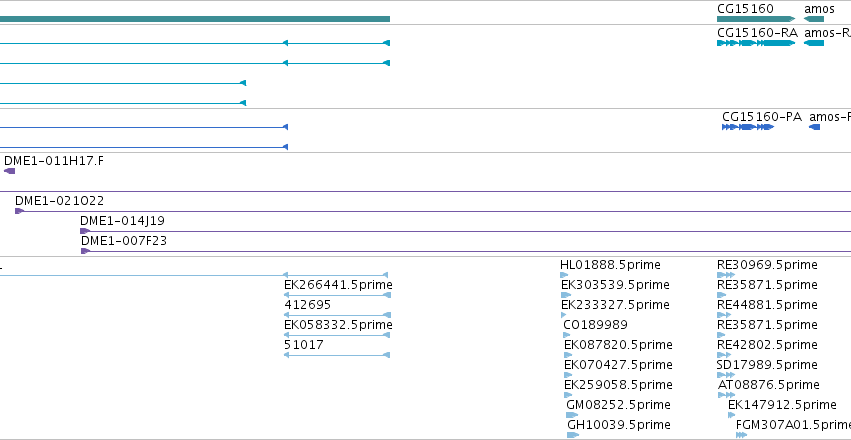The image size is (851, 440).
Task: Select the CG15160-PA protein glyph
Action: coord(747,127)
